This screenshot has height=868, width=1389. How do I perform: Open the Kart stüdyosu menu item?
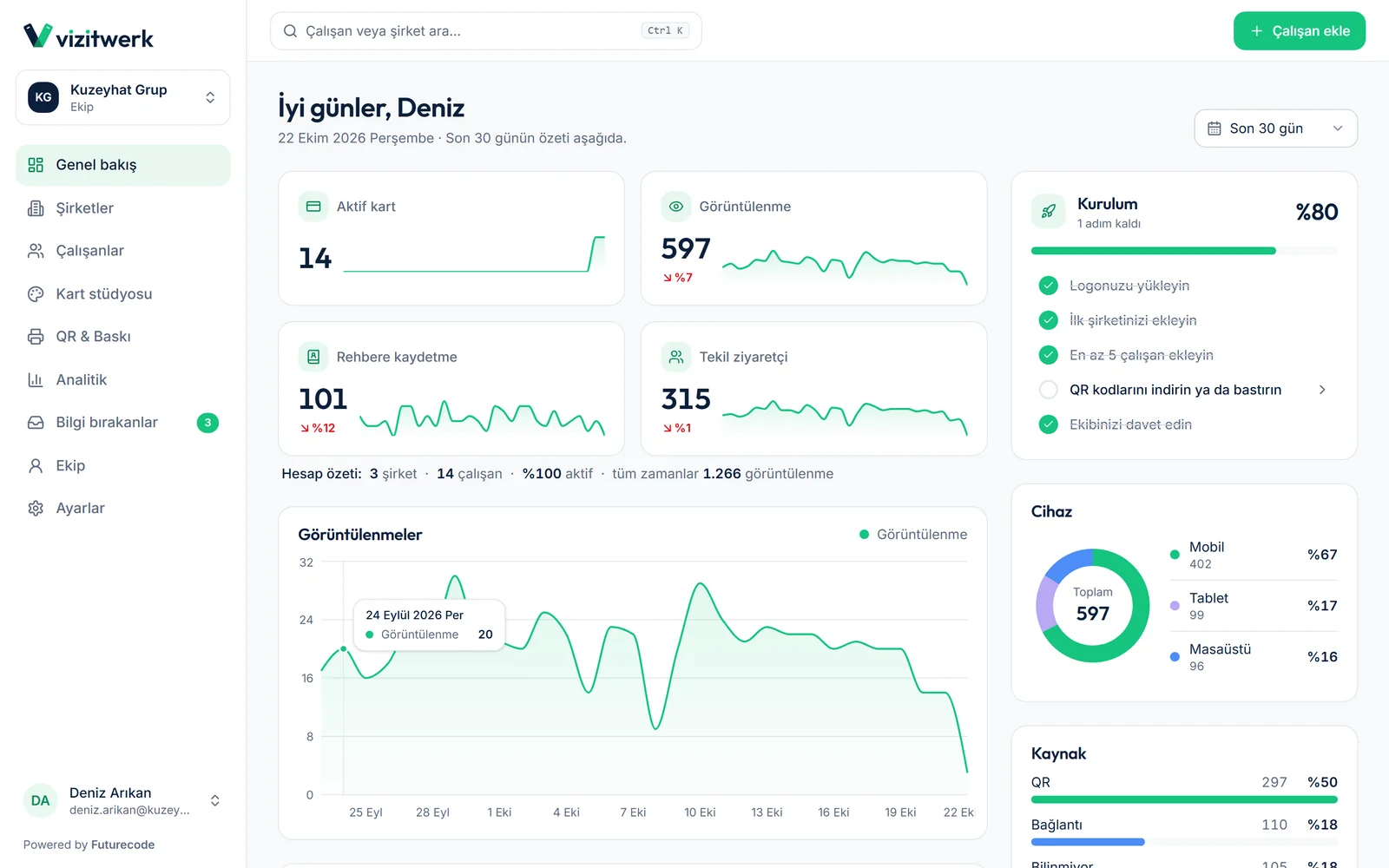[122, 294]
